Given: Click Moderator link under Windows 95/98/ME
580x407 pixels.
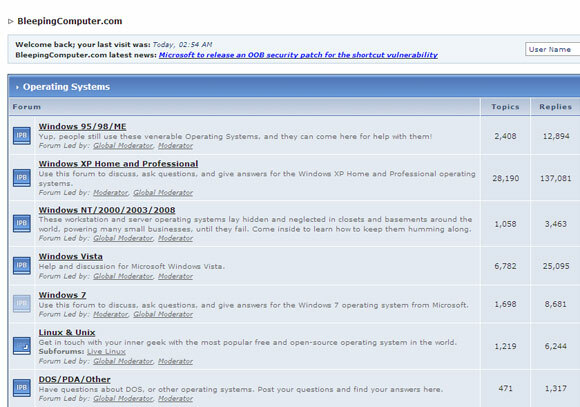Looking at the screenshot, I should click(176, 146).
